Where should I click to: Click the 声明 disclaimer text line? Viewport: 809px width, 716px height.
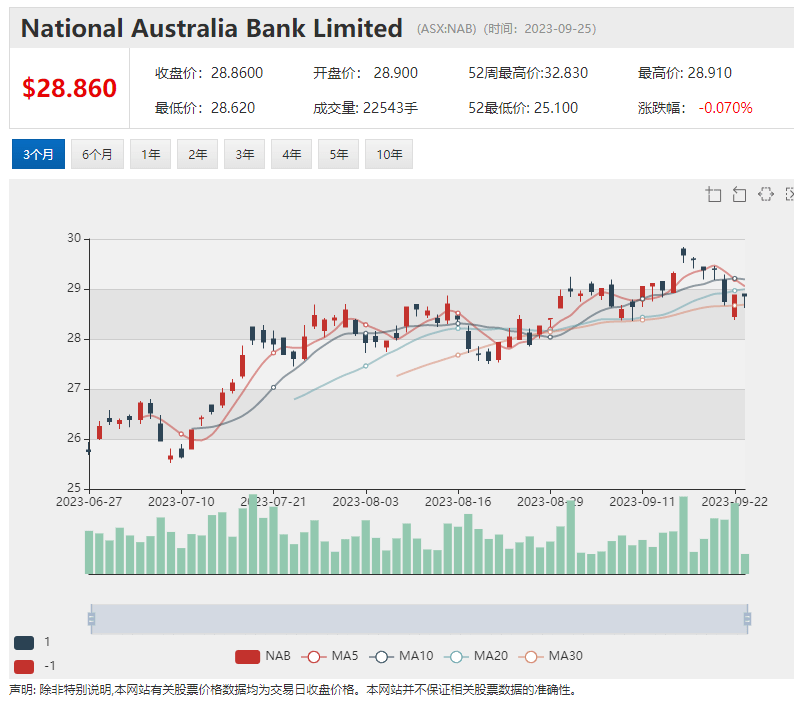(293, 690)
